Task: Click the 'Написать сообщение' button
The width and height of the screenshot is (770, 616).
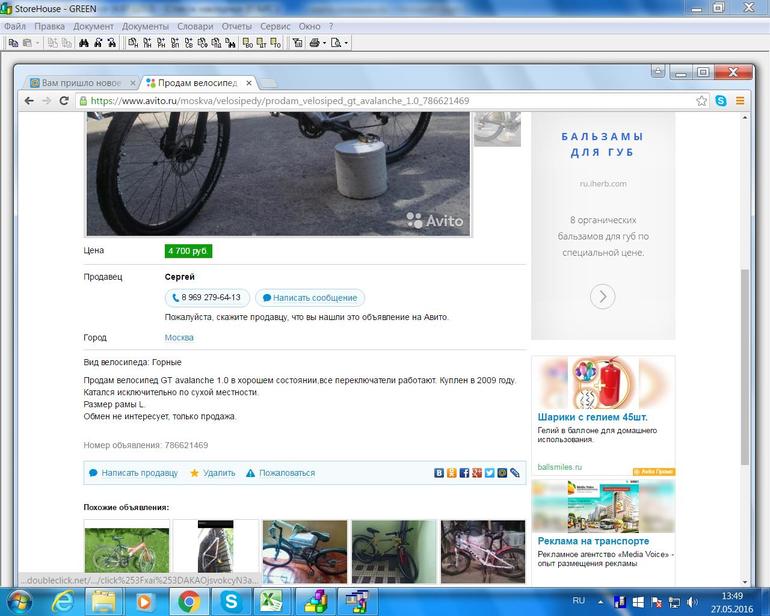Action: coord(309,298)
